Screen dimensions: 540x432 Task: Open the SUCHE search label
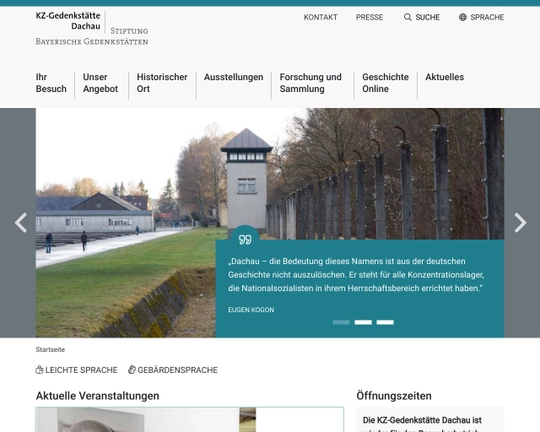[x=427, y=17]
